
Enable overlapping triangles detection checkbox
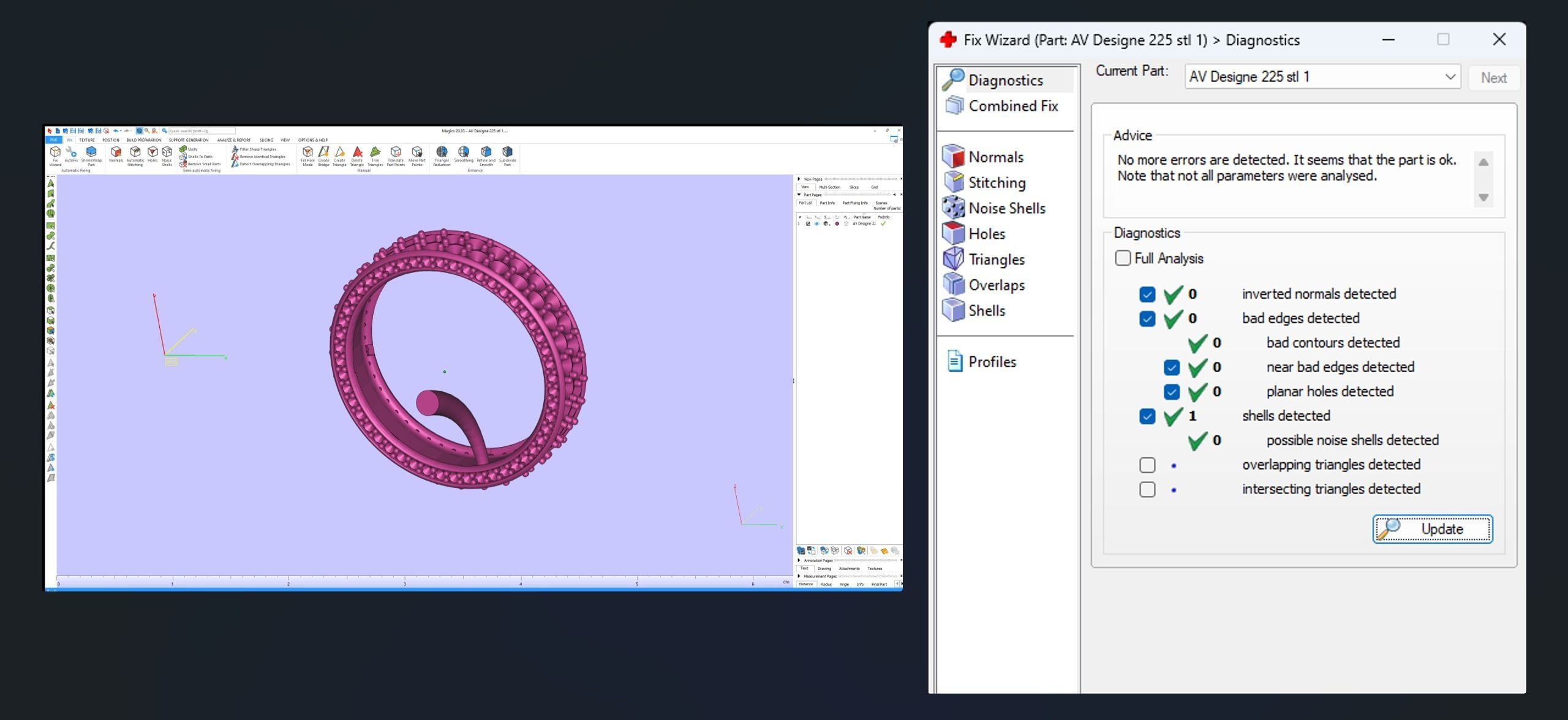point(1147,465)
